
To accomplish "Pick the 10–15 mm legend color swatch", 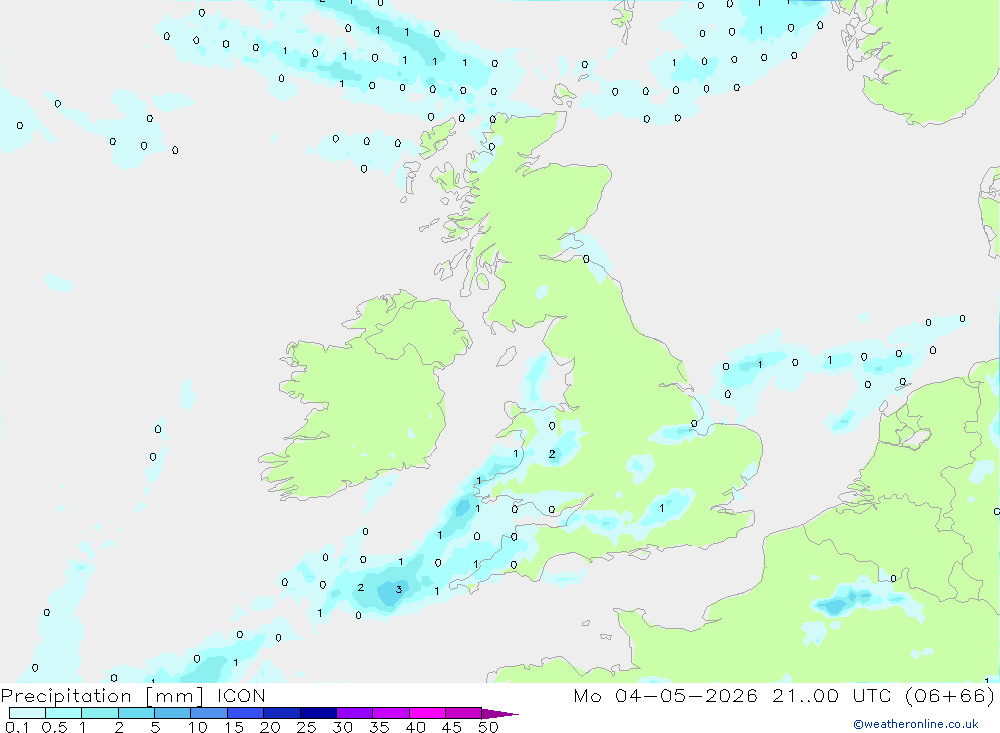I will click(x=209, y=713).
